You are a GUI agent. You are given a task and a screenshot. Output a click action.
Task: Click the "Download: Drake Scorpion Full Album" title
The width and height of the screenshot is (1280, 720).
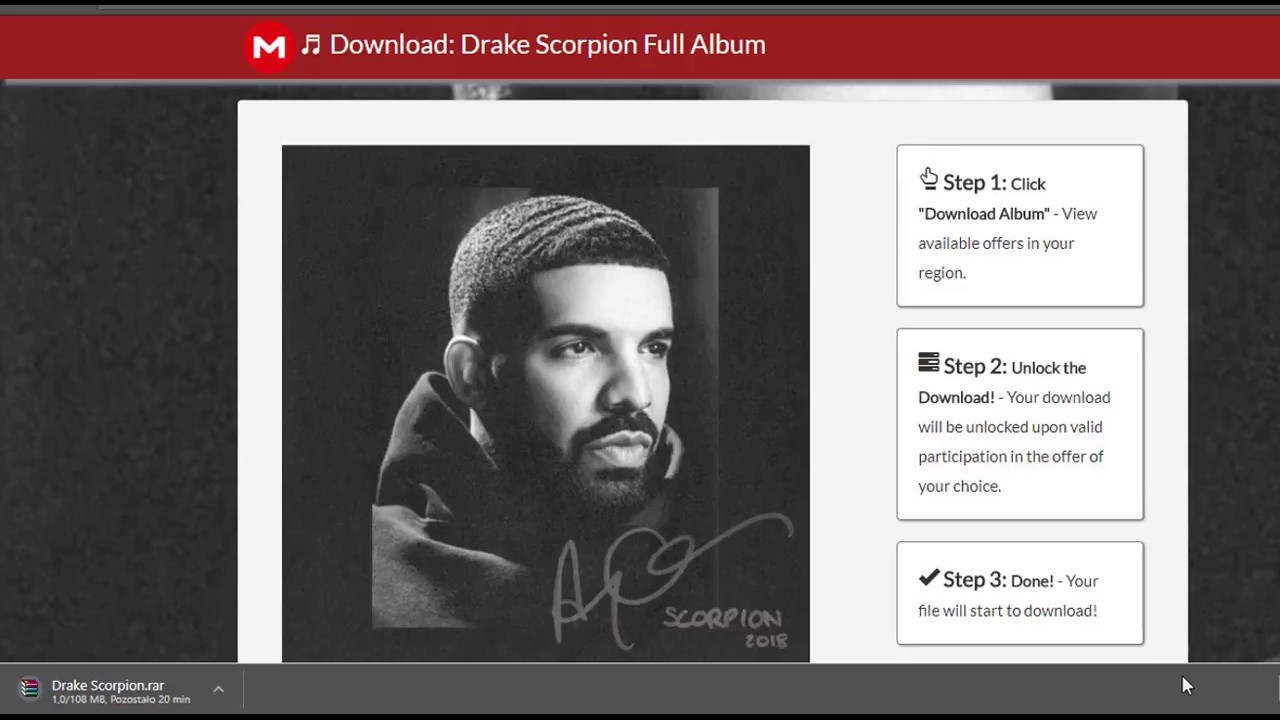tap(548, 44)
